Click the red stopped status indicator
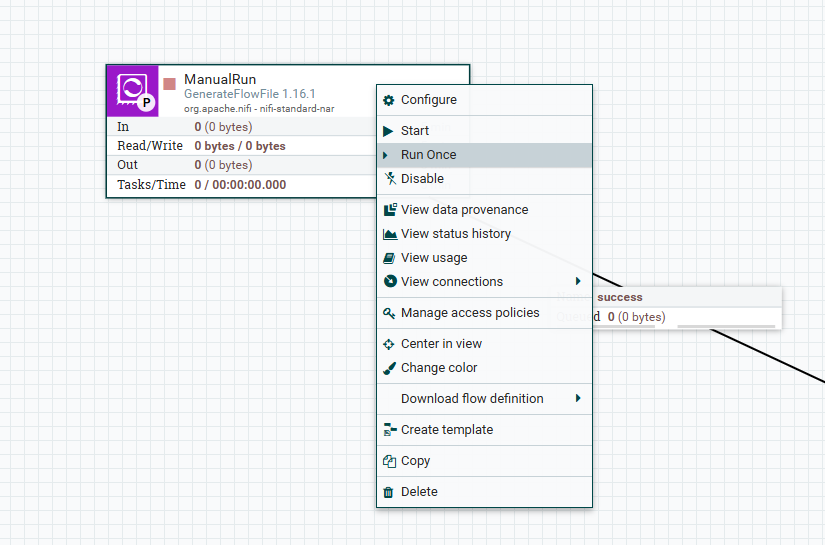This screenshot has width=825, height=545. 169,84
